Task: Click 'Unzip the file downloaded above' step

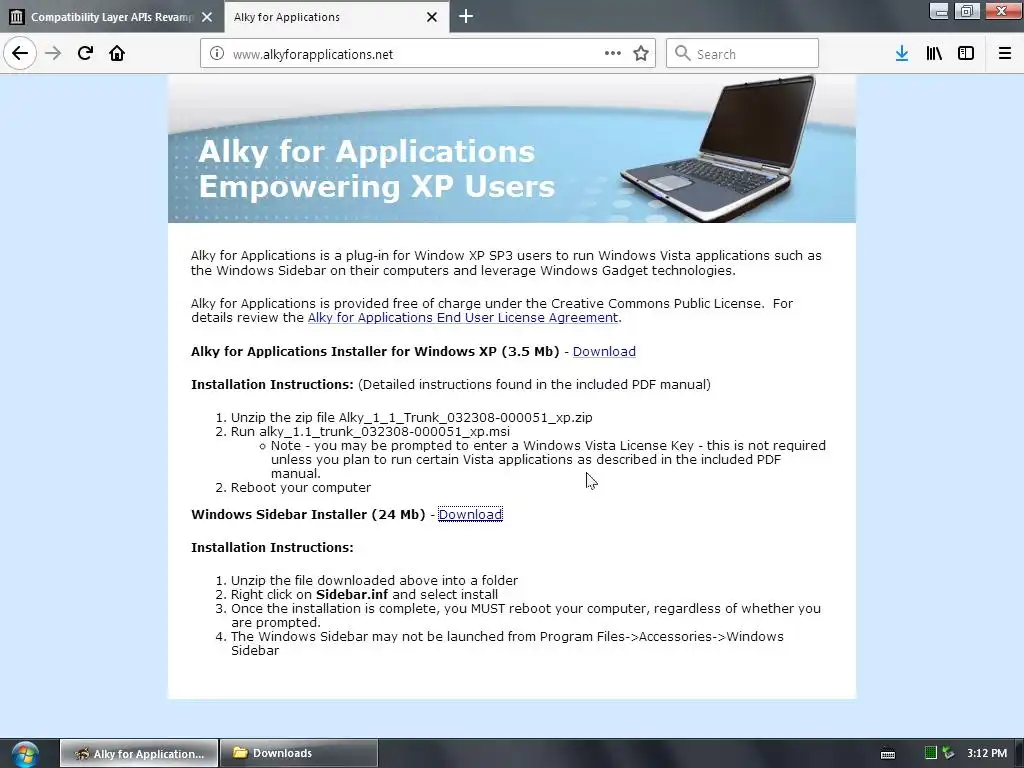Action: click(x=374, y=581)
